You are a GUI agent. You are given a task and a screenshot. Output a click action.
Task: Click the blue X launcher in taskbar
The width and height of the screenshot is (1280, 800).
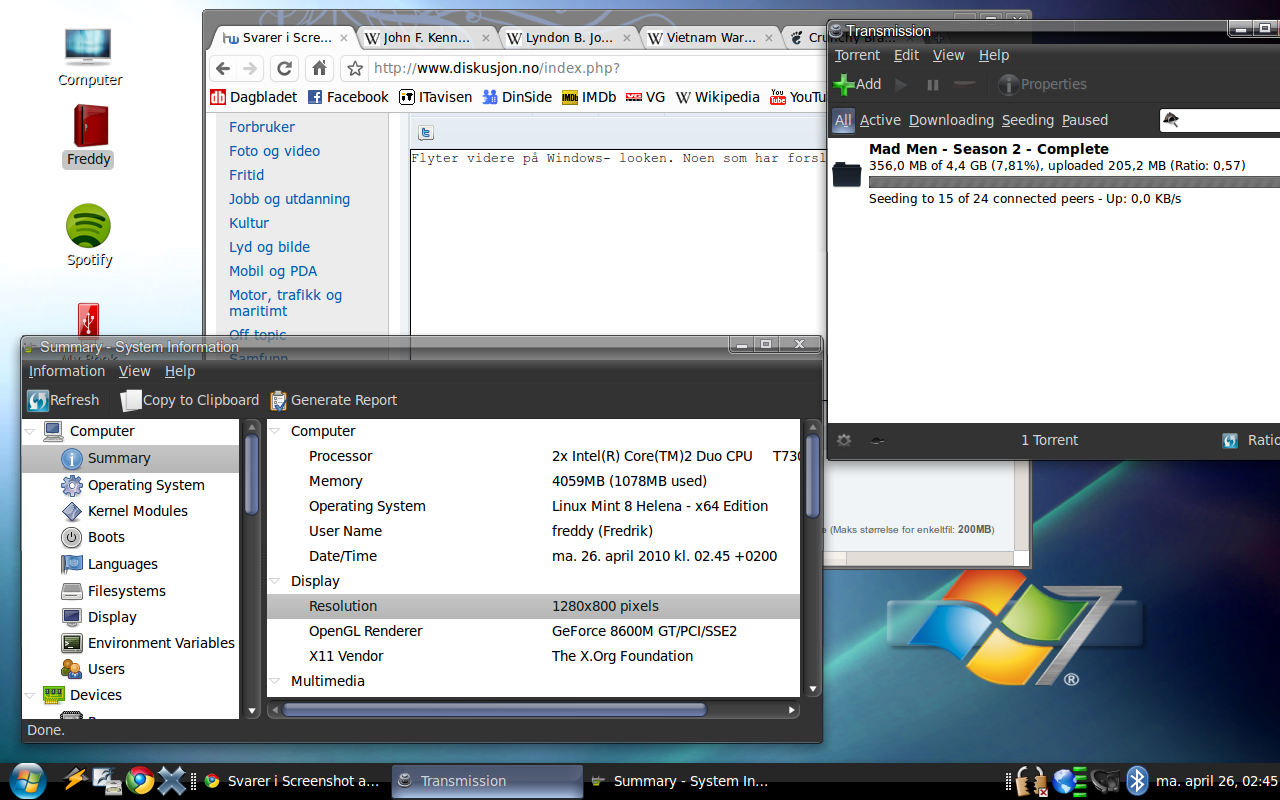[172, 780]
